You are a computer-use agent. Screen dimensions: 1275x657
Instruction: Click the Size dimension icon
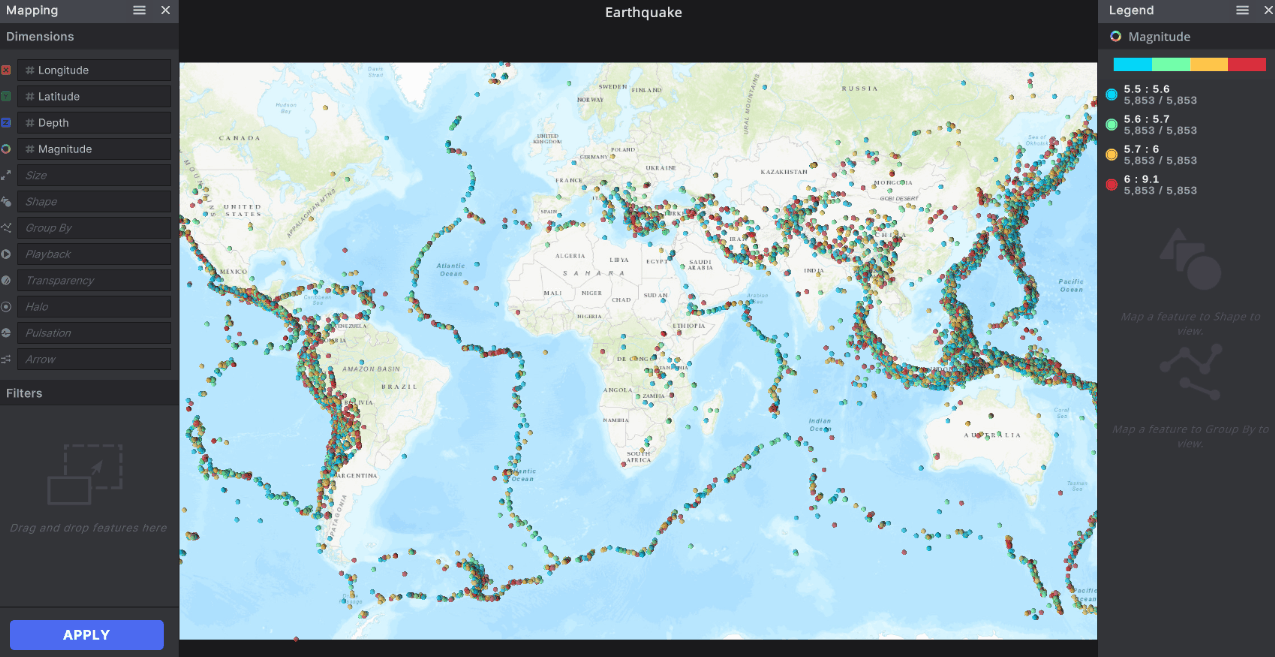tap(6, 175)
